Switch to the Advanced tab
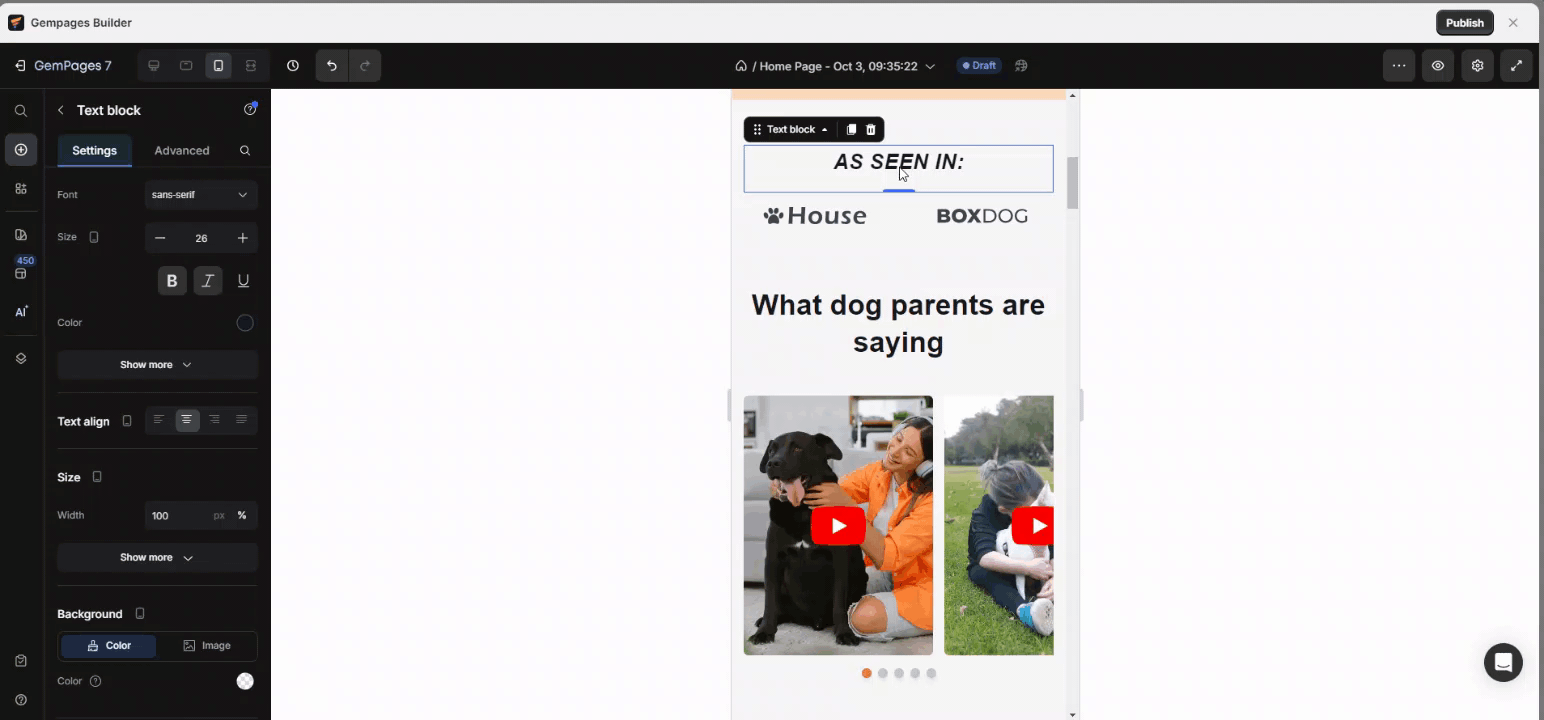1544x720 pixels. pos(181,150)
